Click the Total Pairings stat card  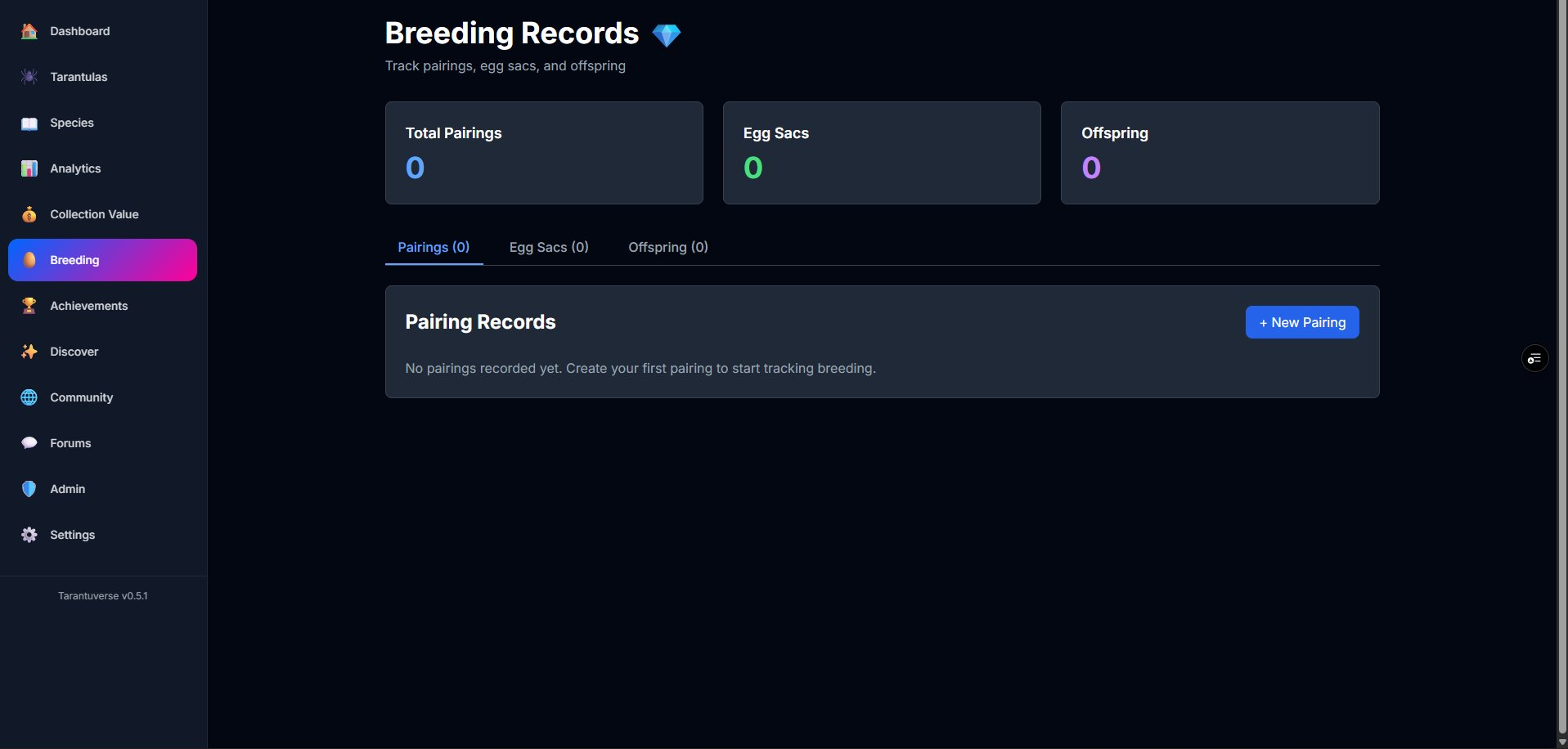click(544, 153)
